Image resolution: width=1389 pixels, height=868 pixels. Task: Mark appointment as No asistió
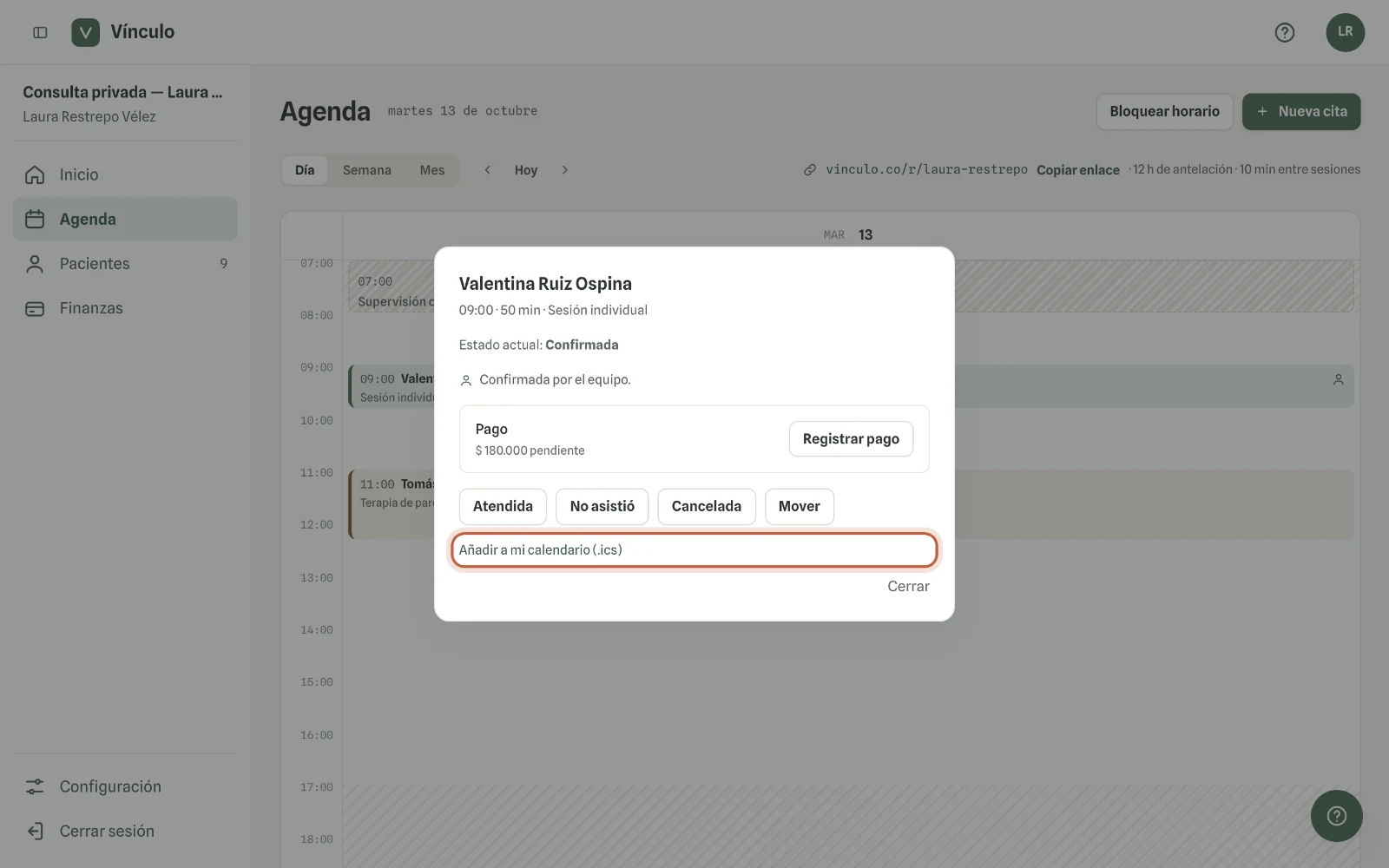(602, 507)
